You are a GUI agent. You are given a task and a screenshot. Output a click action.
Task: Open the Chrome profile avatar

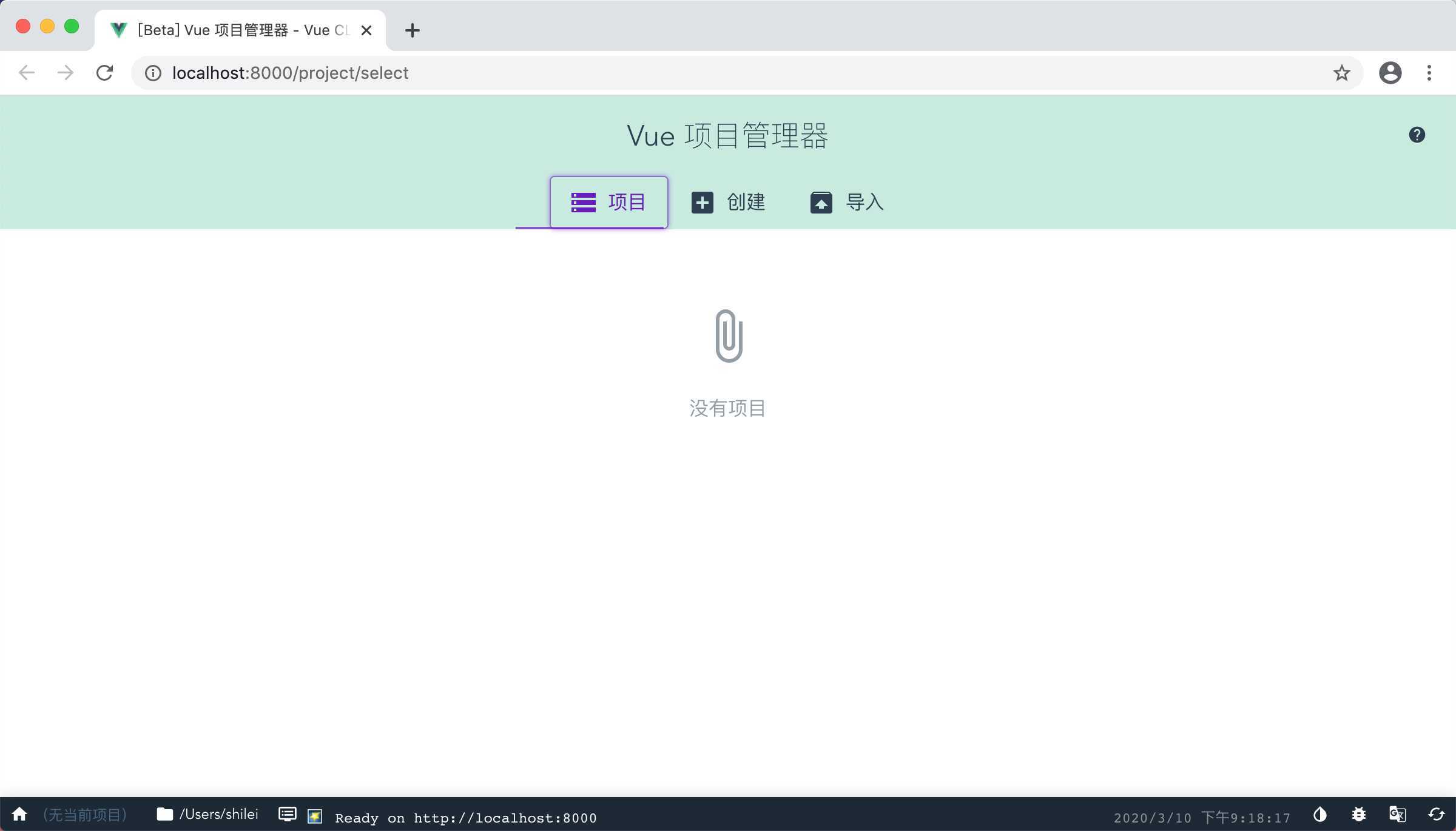1390,73
